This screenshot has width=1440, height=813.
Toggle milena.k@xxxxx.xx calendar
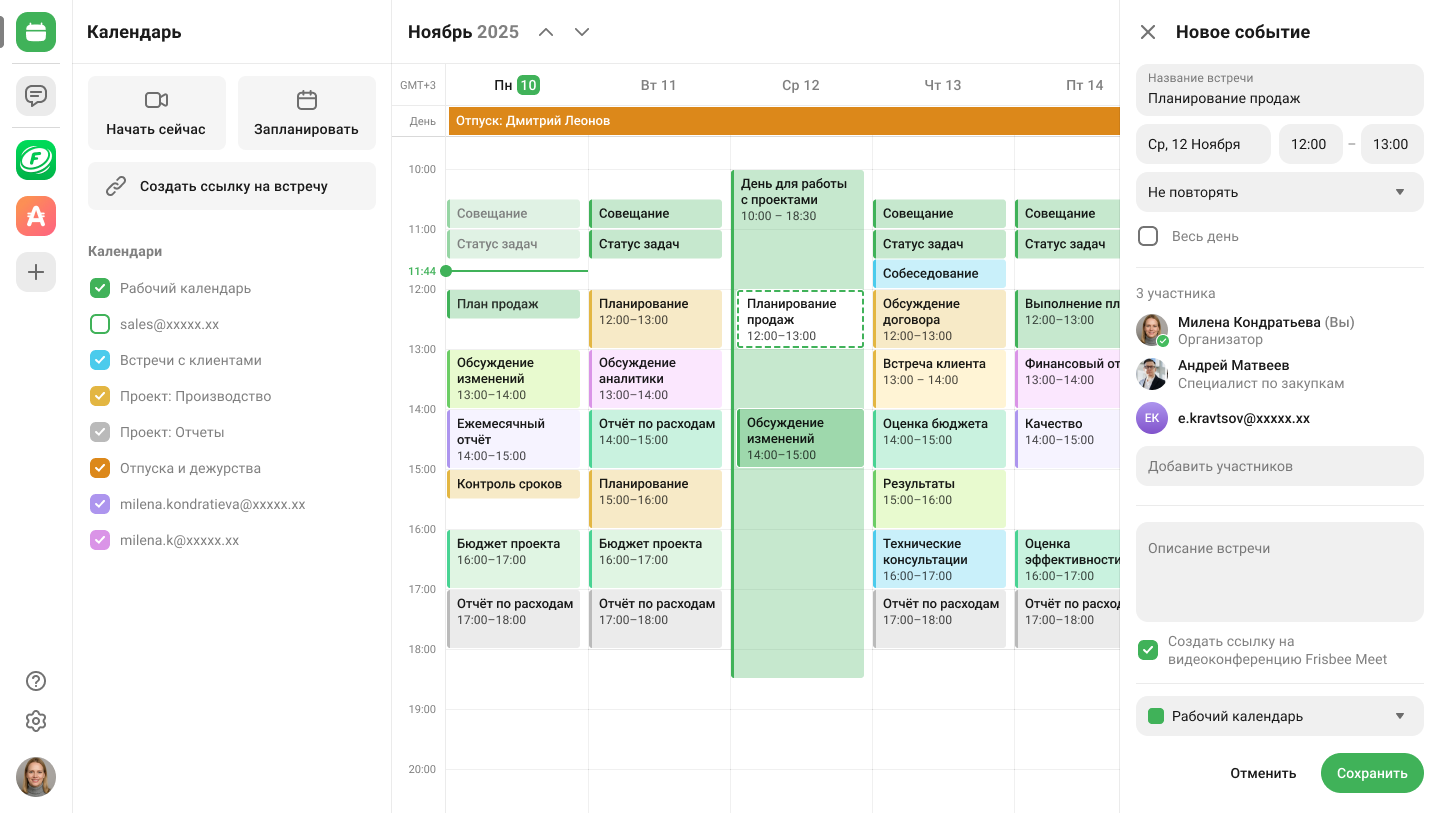tap(100, 540)
